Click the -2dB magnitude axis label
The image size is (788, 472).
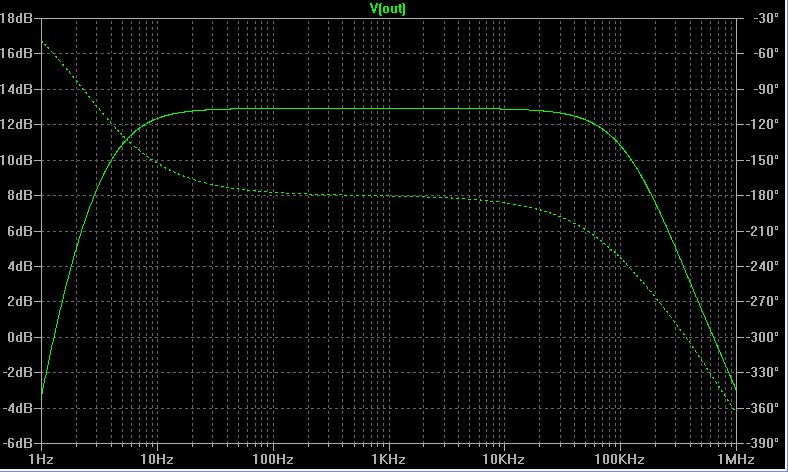point(18,372)
